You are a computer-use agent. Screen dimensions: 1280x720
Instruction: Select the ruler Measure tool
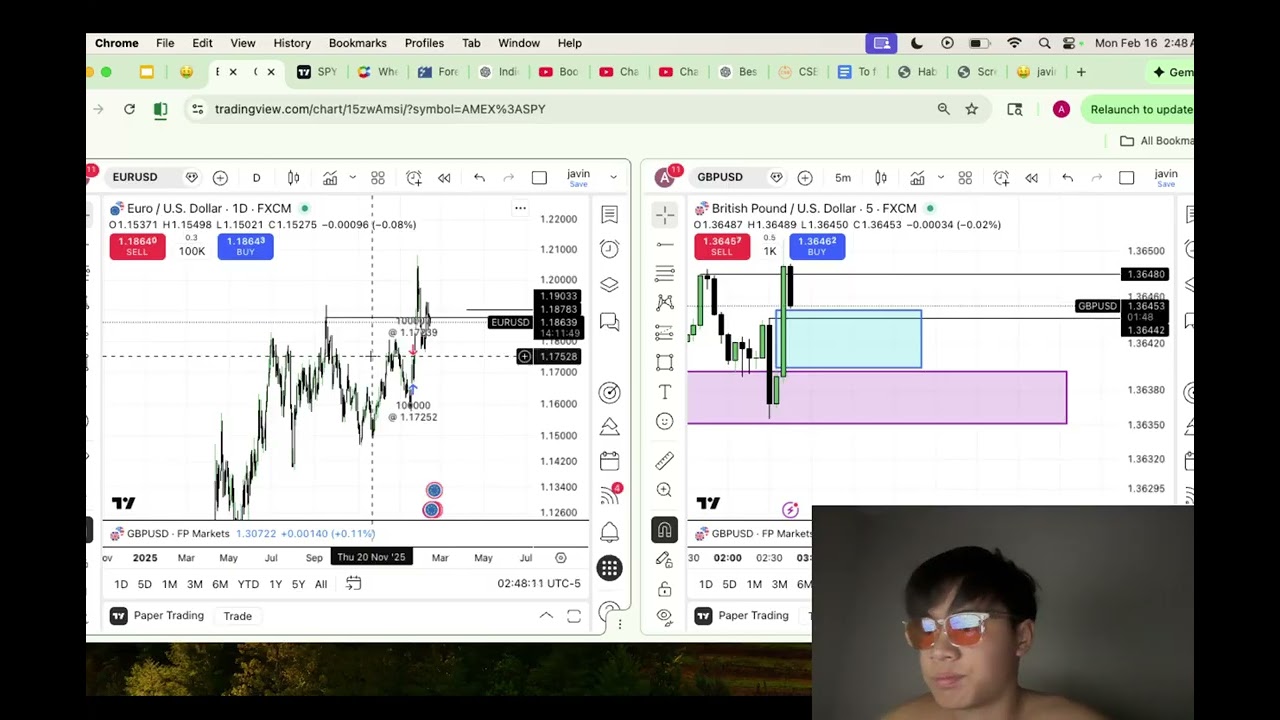tap(664, 460)
